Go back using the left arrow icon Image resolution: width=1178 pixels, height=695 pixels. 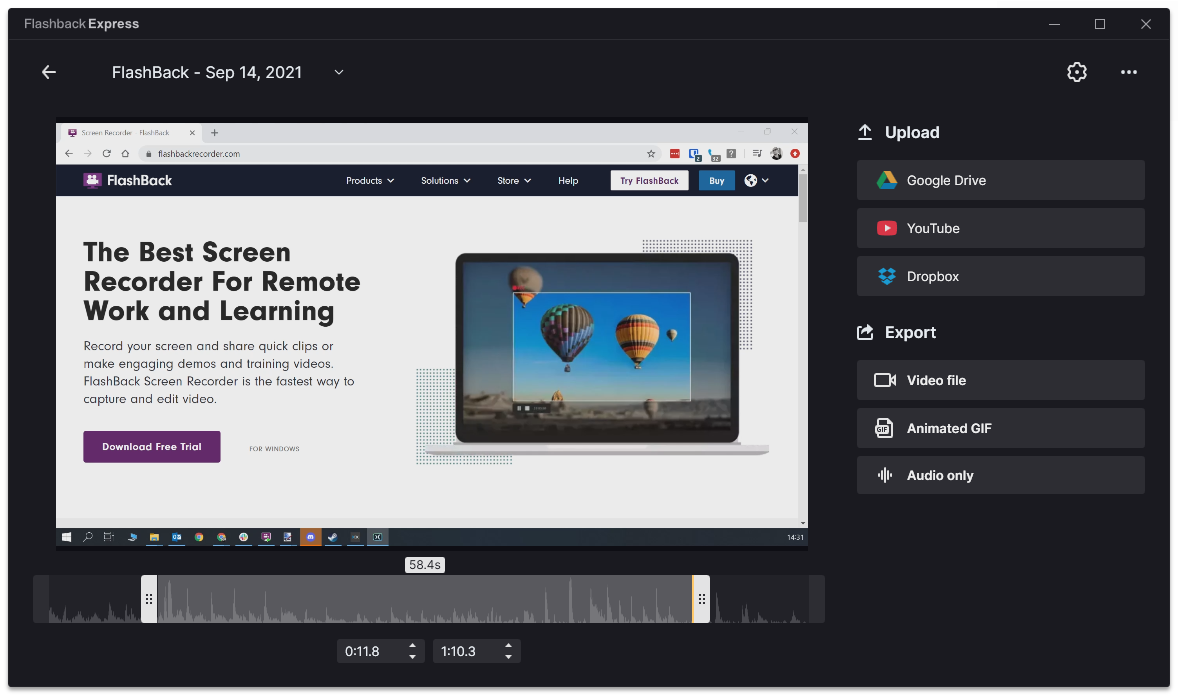(49, 72)
